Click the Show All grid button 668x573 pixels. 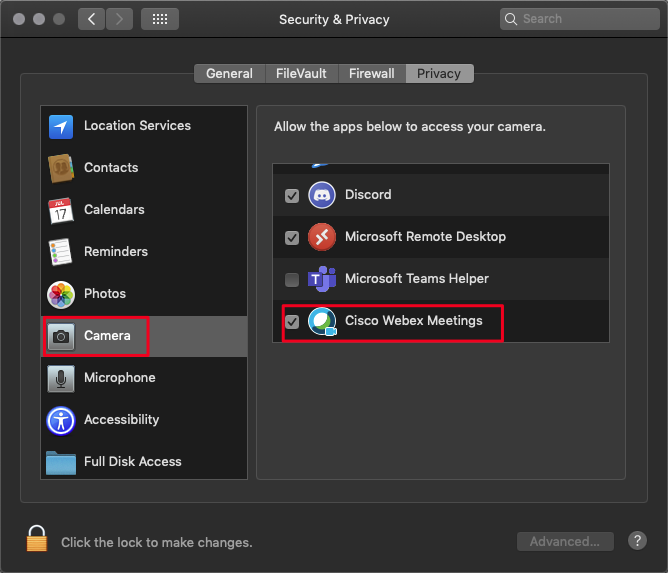tap(160, 19)
